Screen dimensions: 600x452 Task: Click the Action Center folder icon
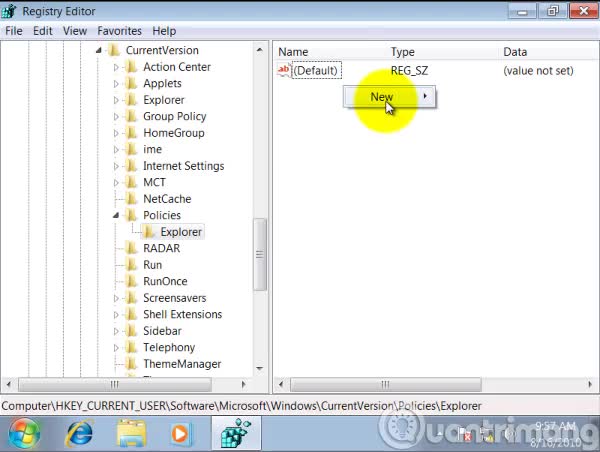[x=132, y=67]
